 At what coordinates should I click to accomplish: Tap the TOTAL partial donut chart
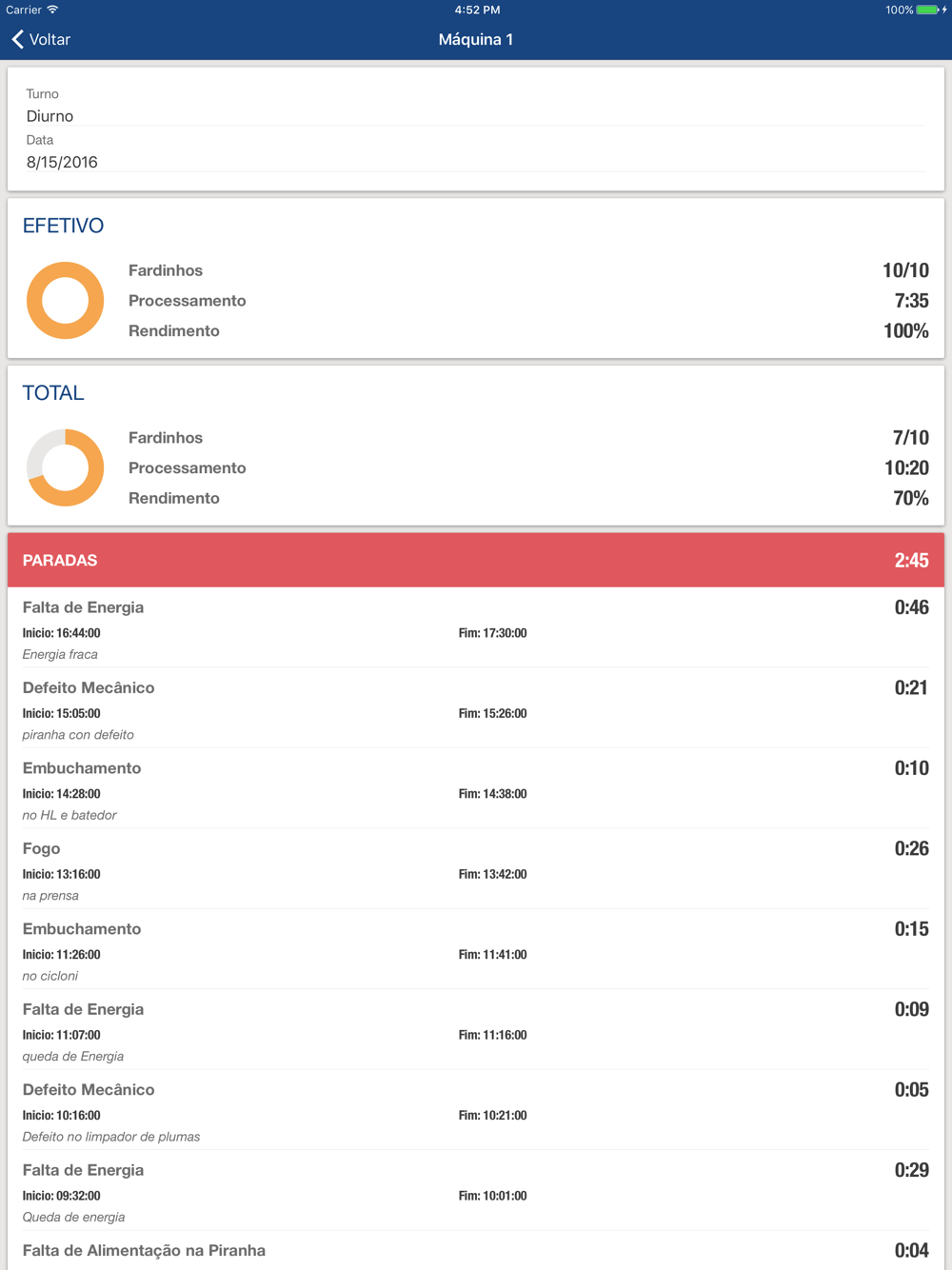[x=65, y=467]
